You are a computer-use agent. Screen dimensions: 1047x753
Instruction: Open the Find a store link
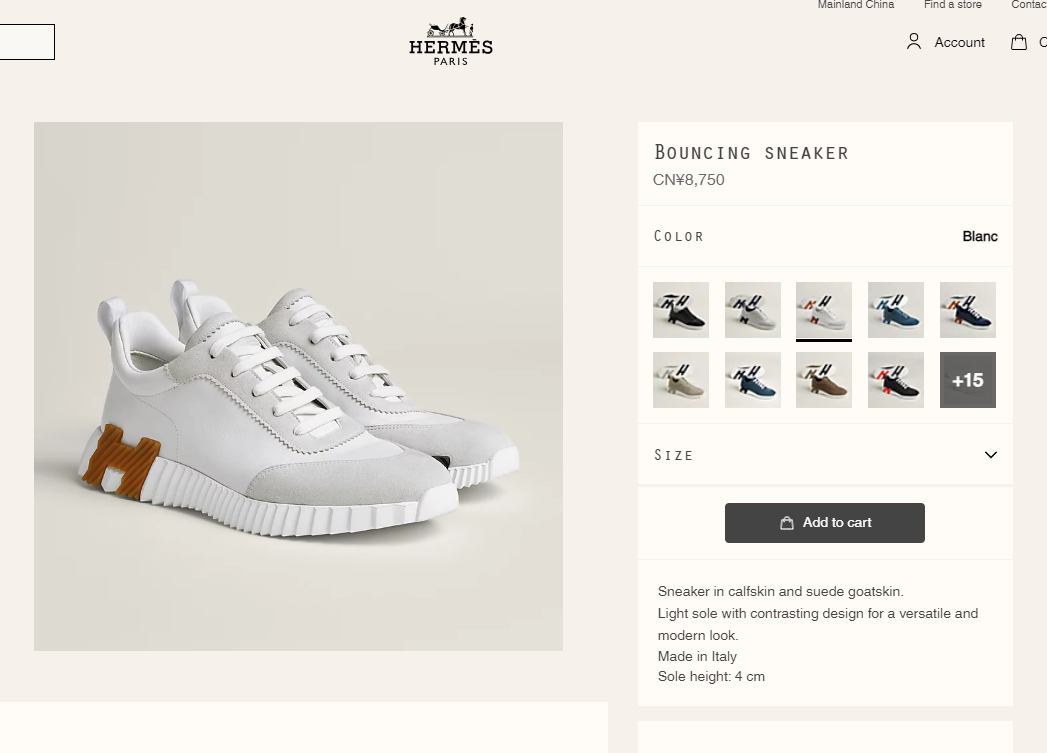click(952, 5)
